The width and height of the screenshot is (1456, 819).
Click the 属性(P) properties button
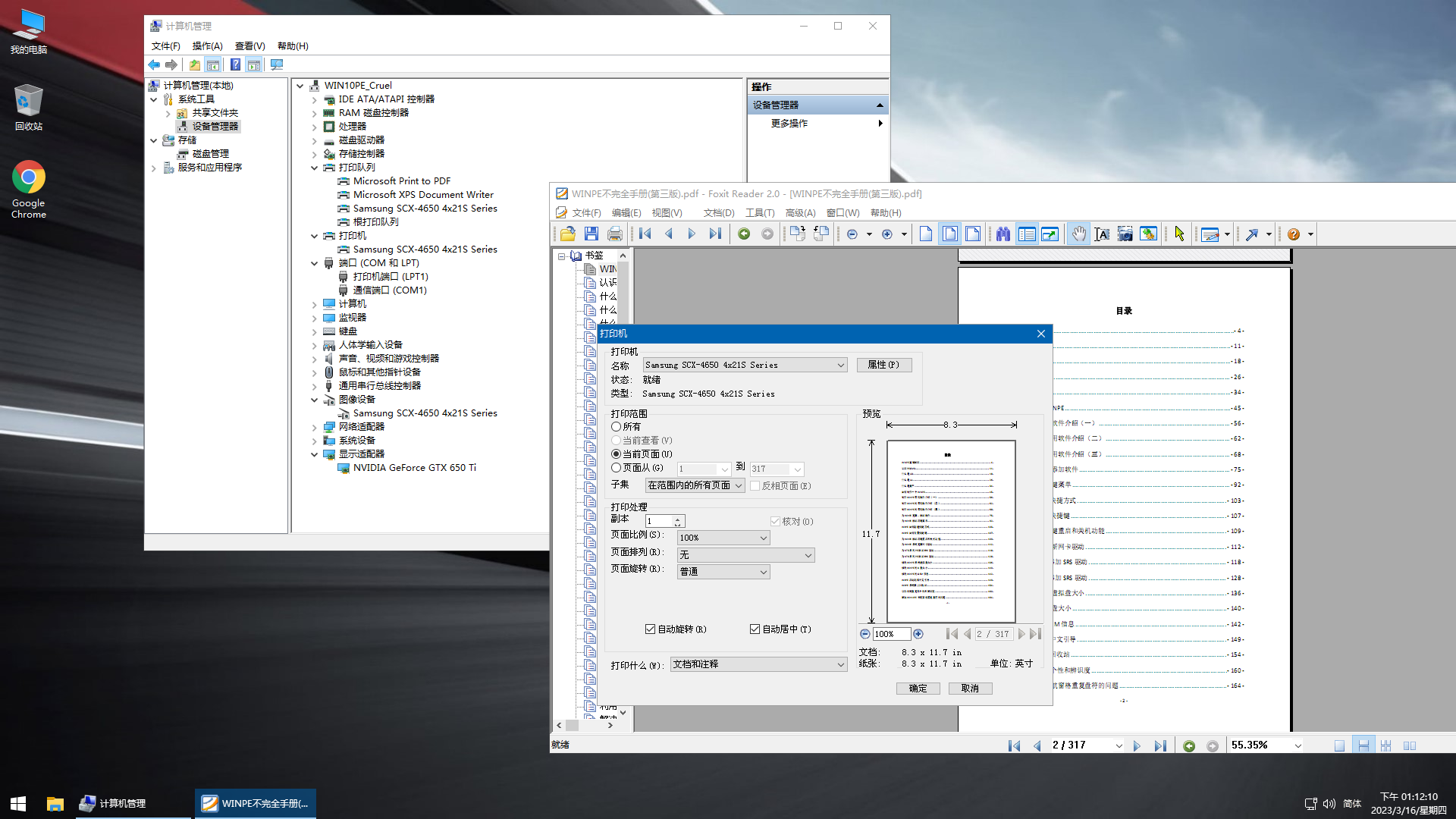click(x=884, y=365)
